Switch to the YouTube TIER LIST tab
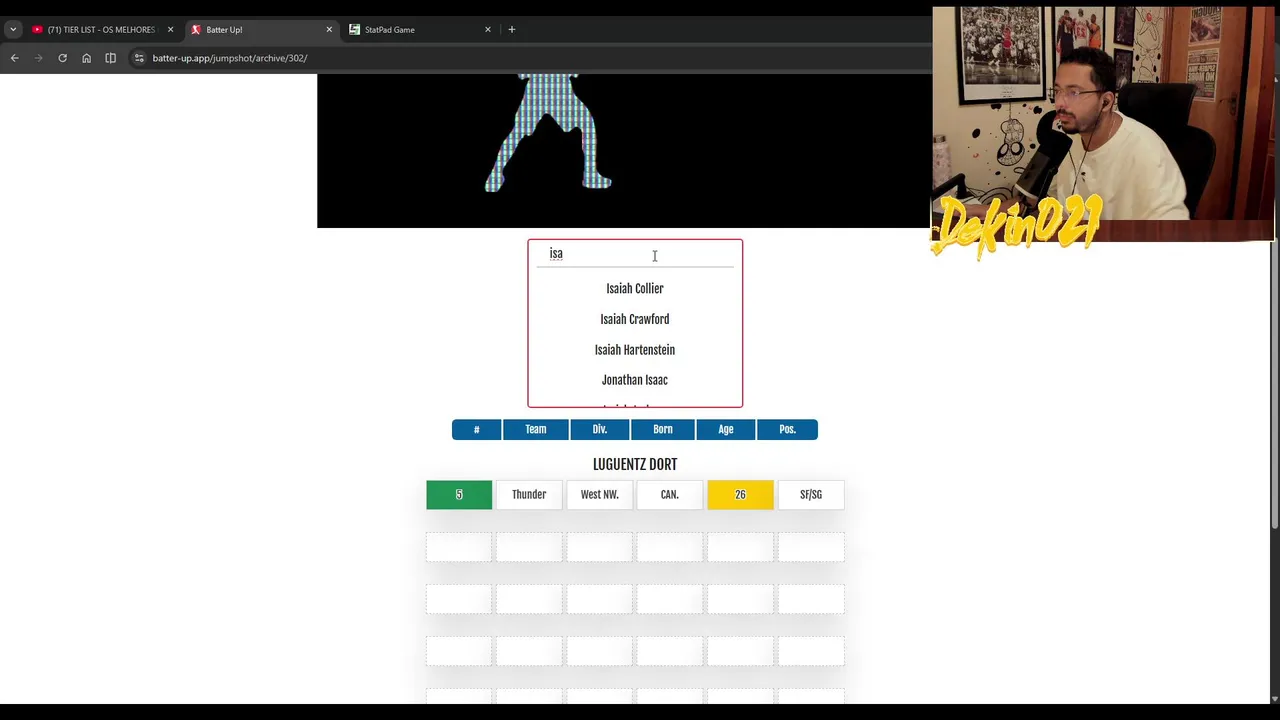The height and width of the screenshot is (720, 1280). [102, 30]
